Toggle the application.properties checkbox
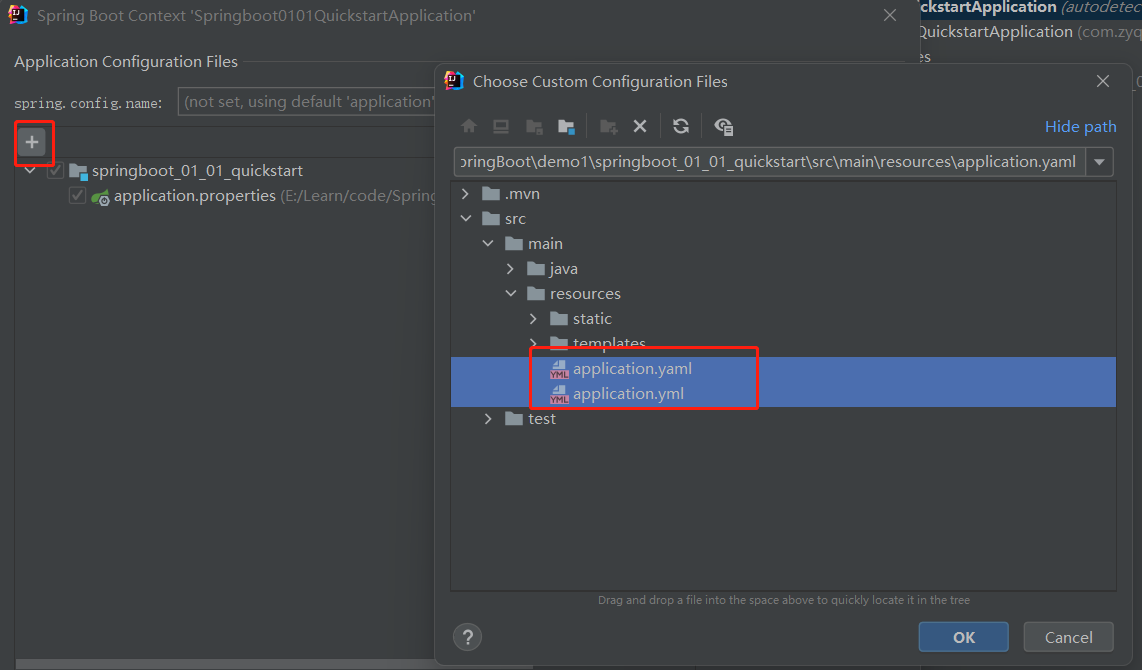This screenshot has height=670, width=1142. point(77,195)
